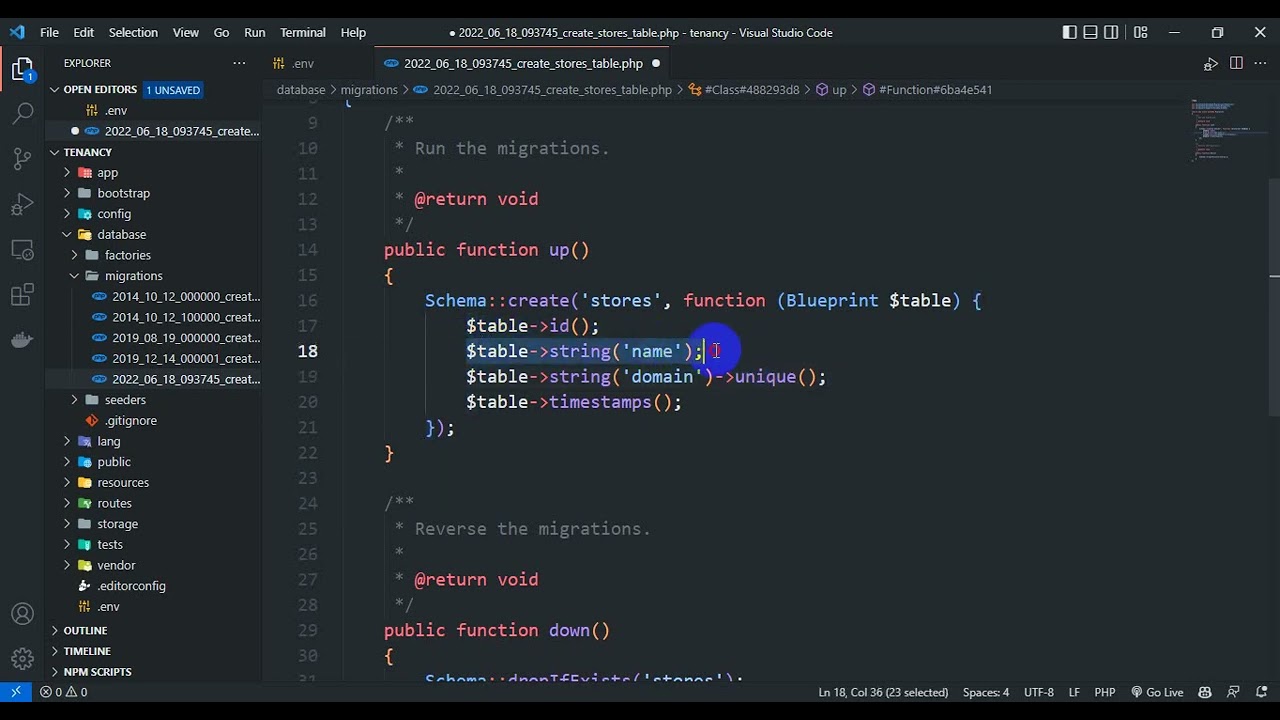The width and height of the screenshot is (1280, 720).
Task: Change indentation via Spaces: 4
Action: click(x=986, y=692)
